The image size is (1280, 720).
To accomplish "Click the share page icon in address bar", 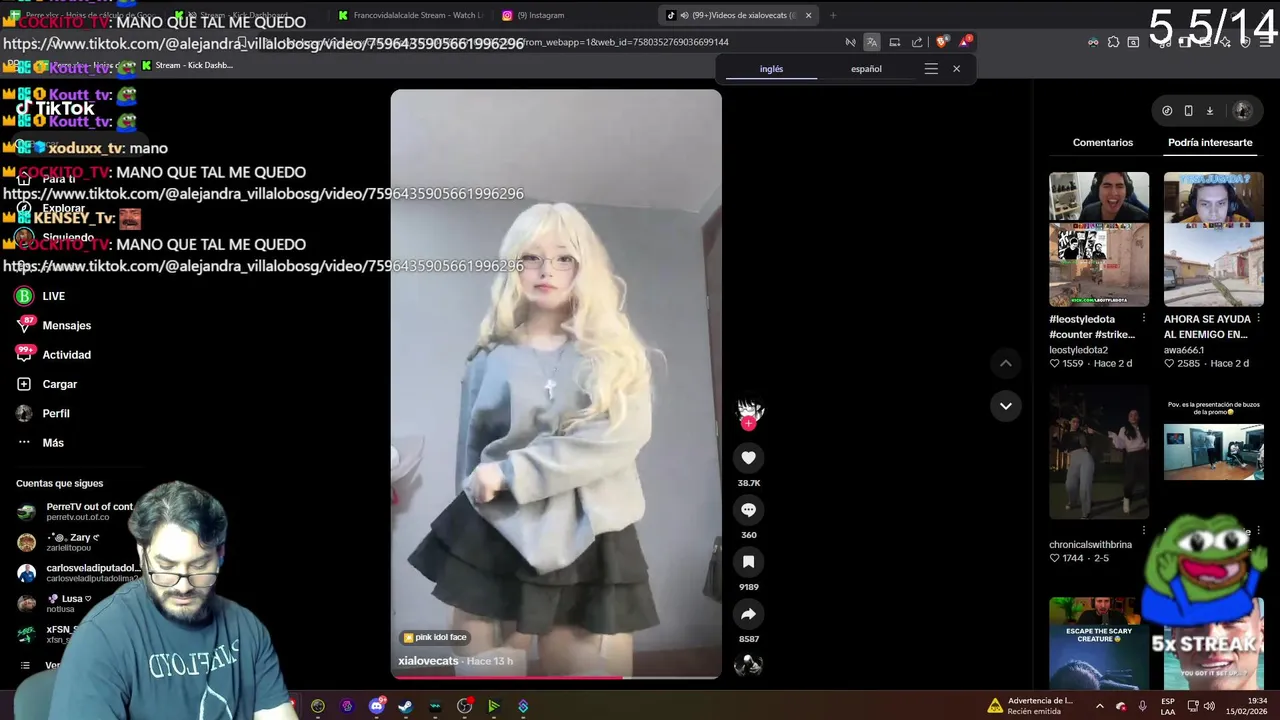I will point(917,42).
